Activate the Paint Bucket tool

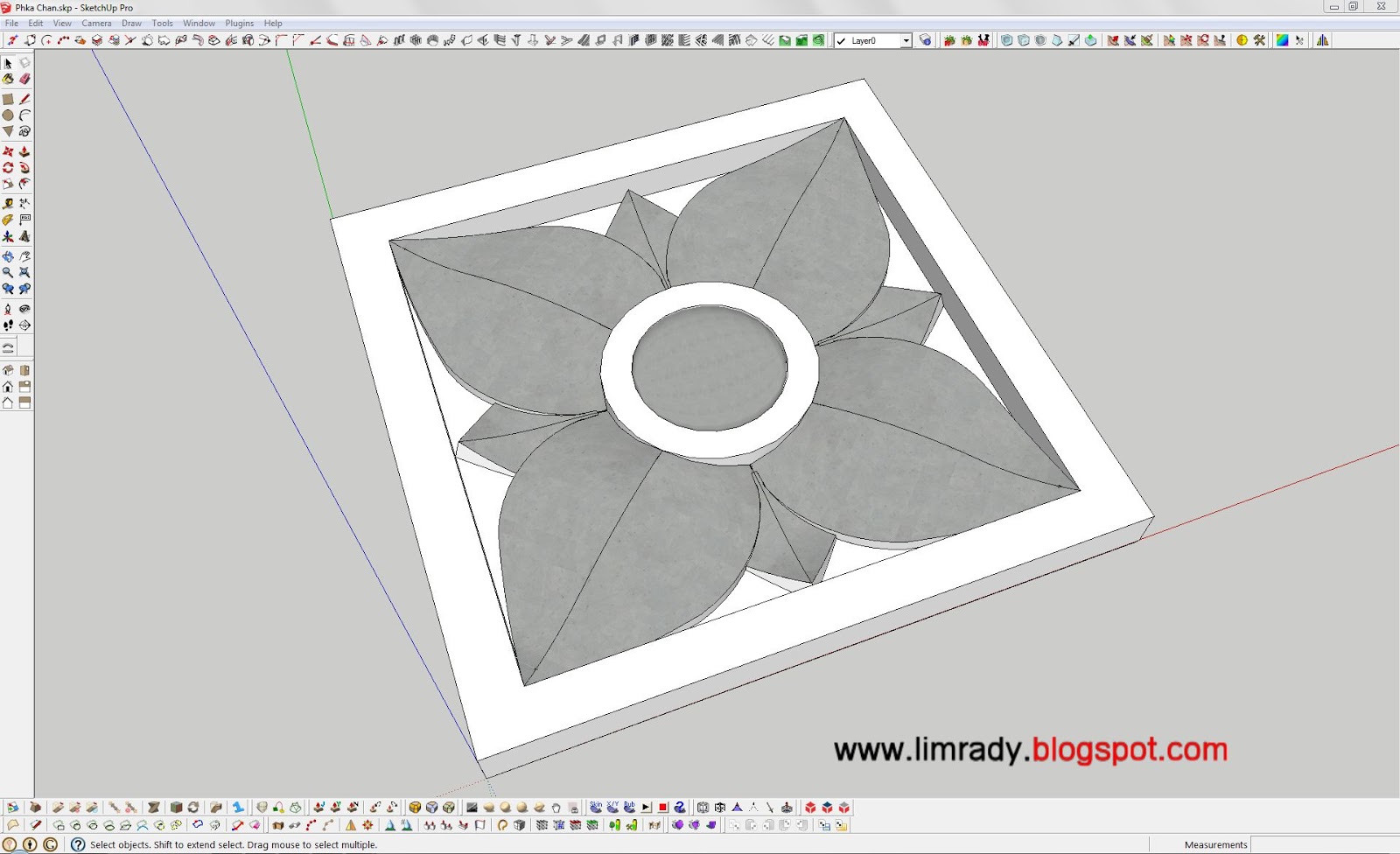point(8,79)
